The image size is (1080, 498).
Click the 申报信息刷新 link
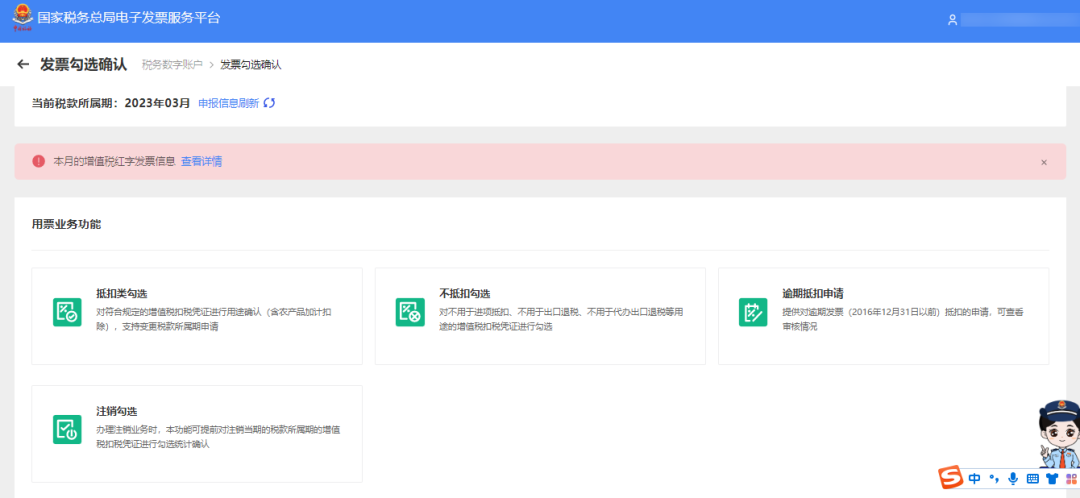(229, 103)
